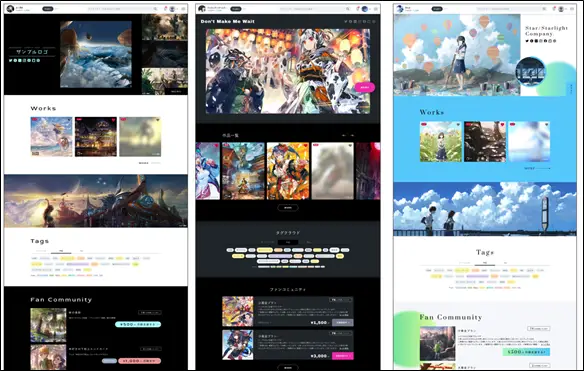Toggle the heart on the red-toned Works thumbnail
This screenshot has height=371, width=584.
pyautogui.click(x=502, y=125)
